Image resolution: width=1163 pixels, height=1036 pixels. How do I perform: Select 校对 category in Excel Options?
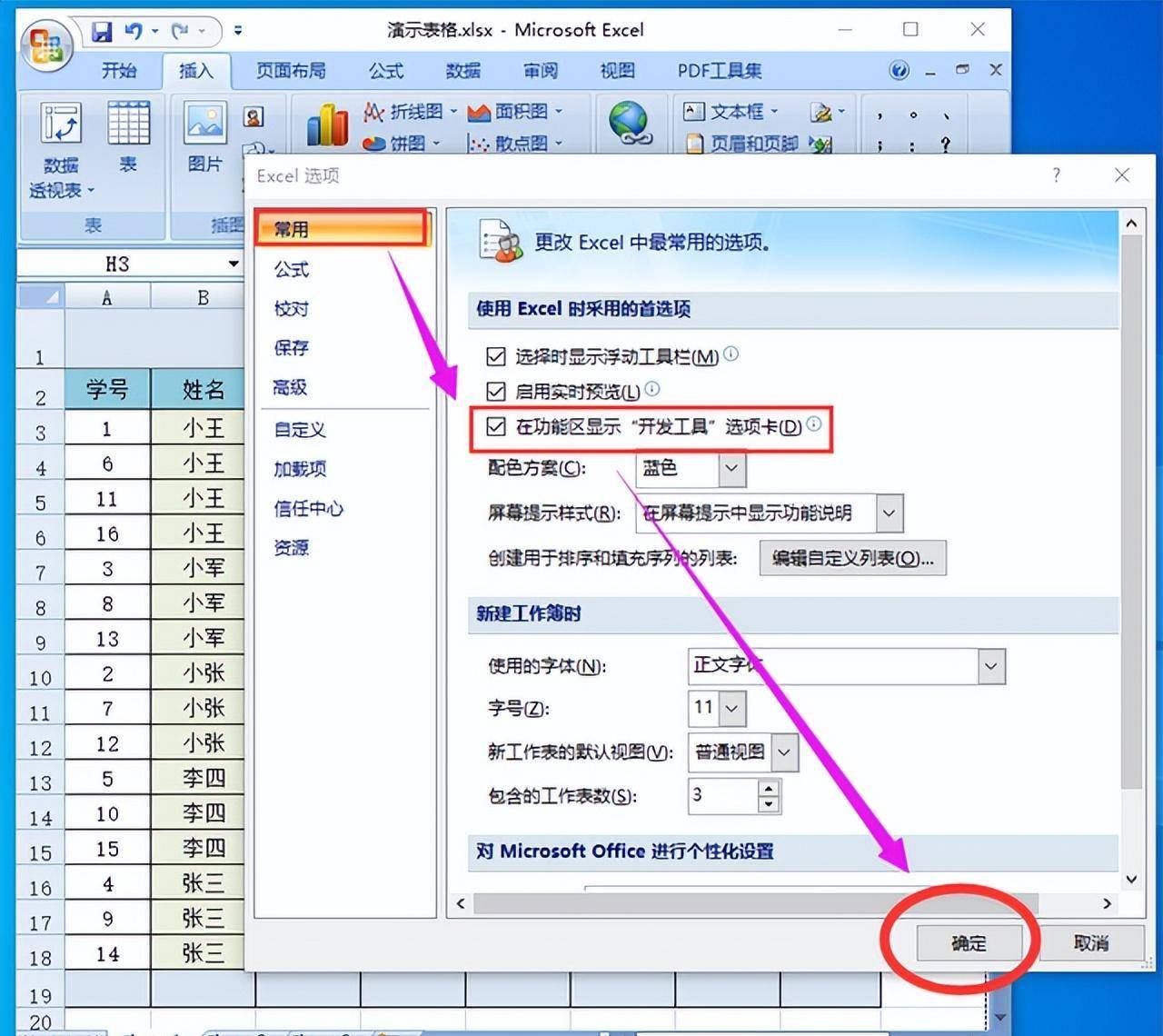(292, 309)
